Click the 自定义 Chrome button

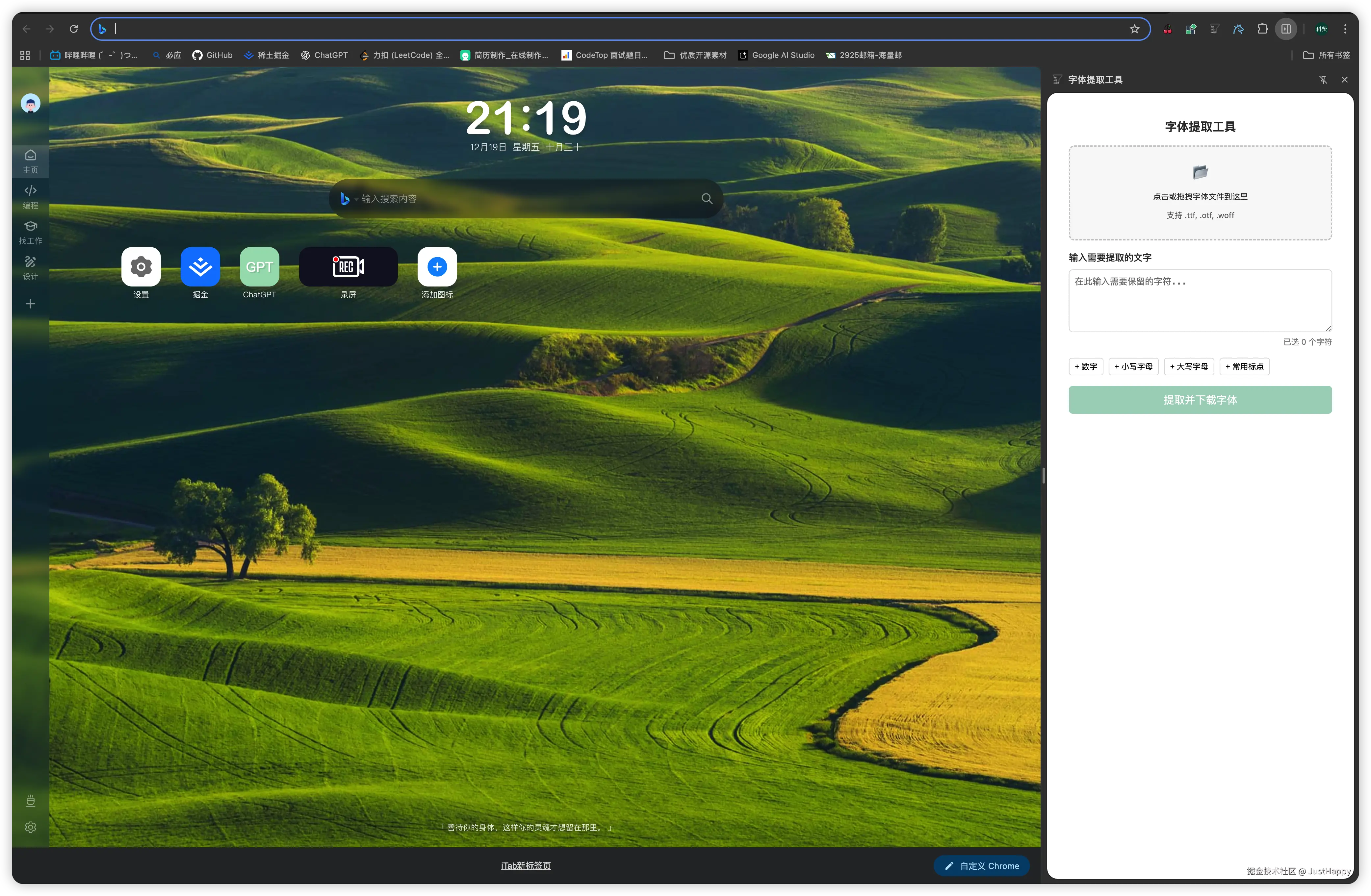click(x=982, y=866)
